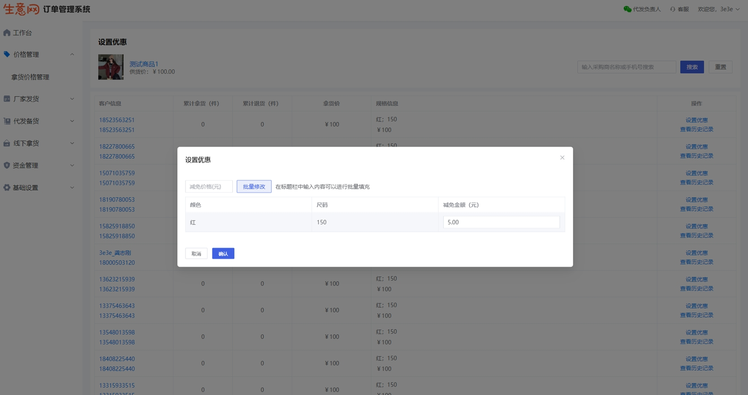Expand the 资金管理 menu chevron
The image size is (748, 395).
coord(72,166)
